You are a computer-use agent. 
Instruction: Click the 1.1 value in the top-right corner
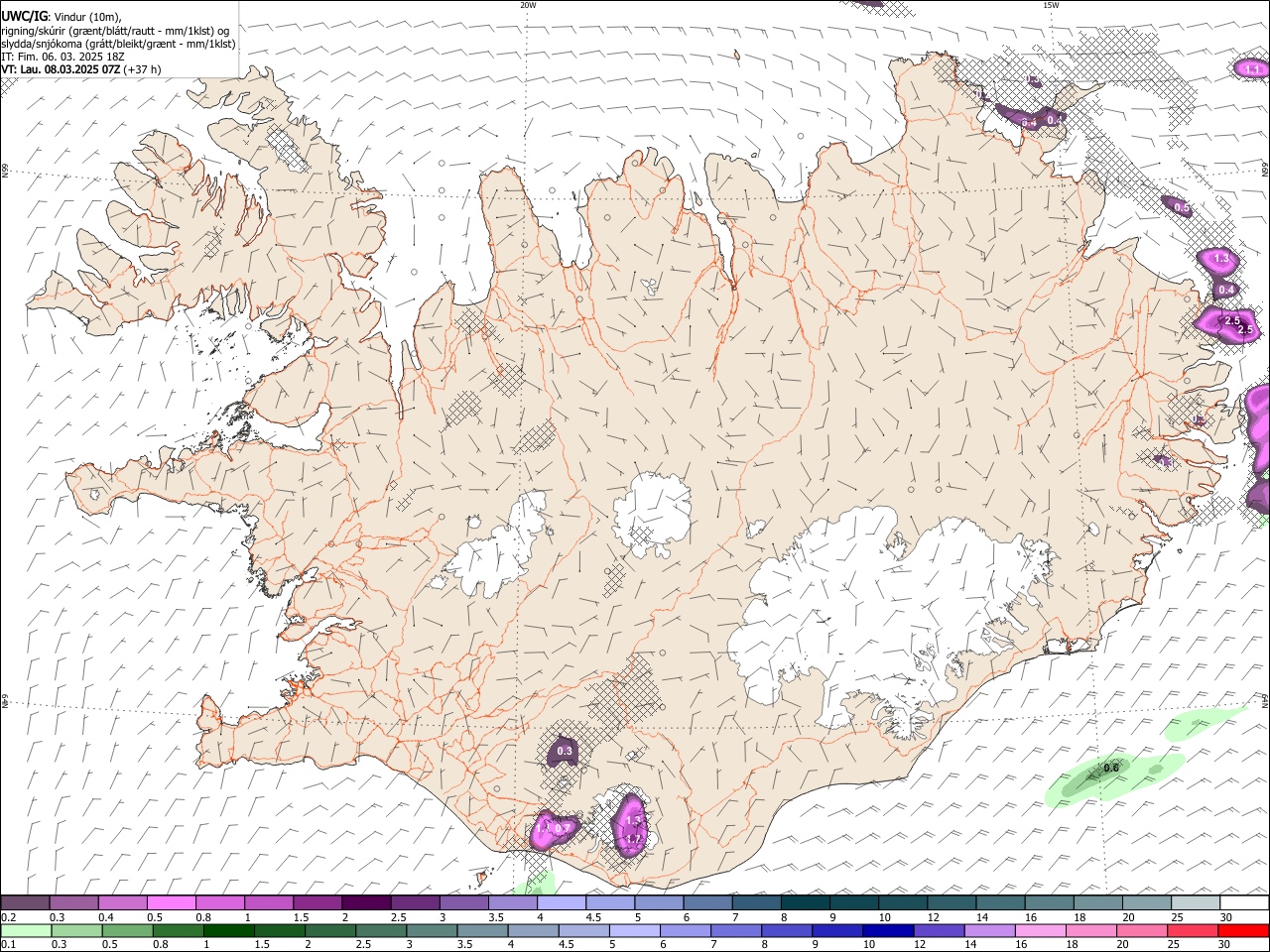click(x=1252, y=69)
